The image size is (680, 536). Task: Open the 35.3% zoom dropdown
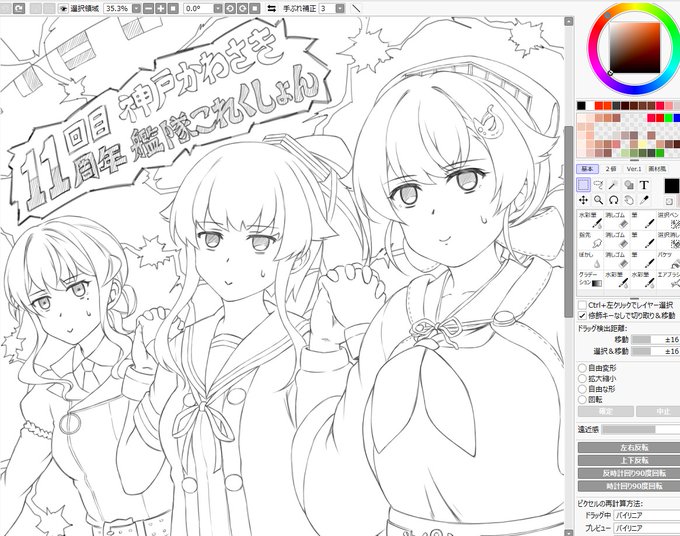coord(136,8)
